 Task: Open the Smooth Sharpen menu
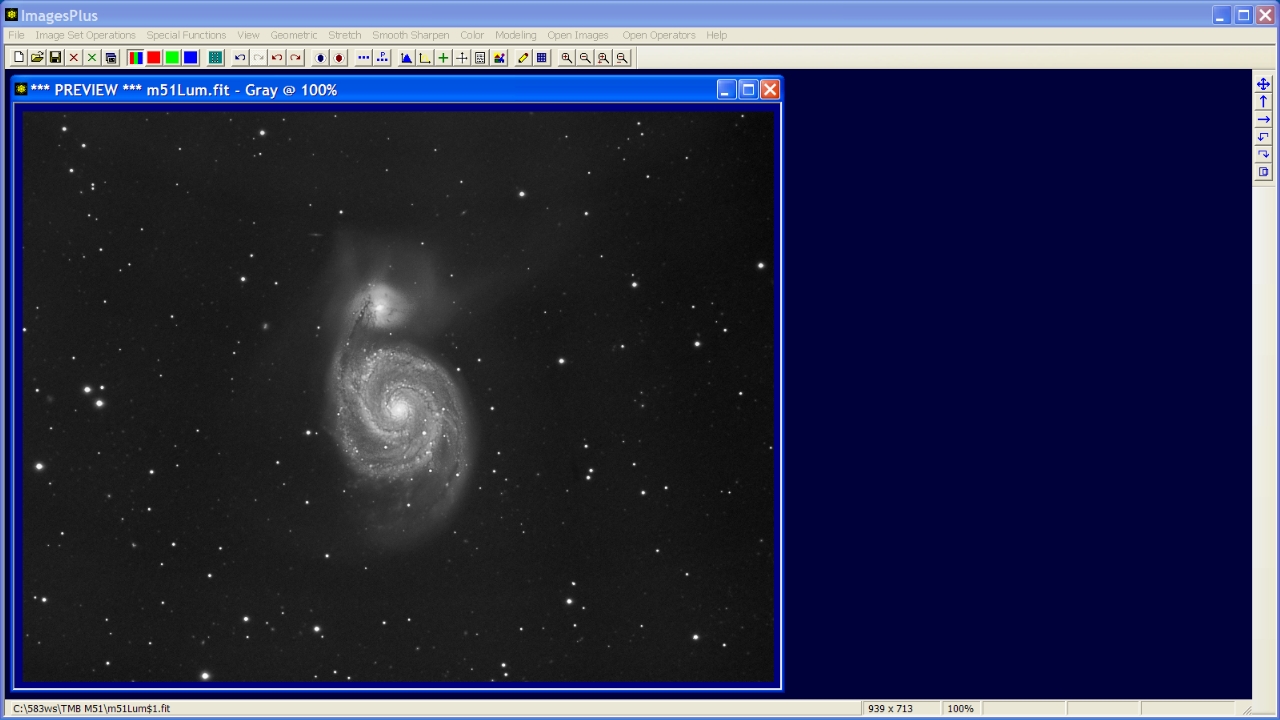[x=410, y=35]
